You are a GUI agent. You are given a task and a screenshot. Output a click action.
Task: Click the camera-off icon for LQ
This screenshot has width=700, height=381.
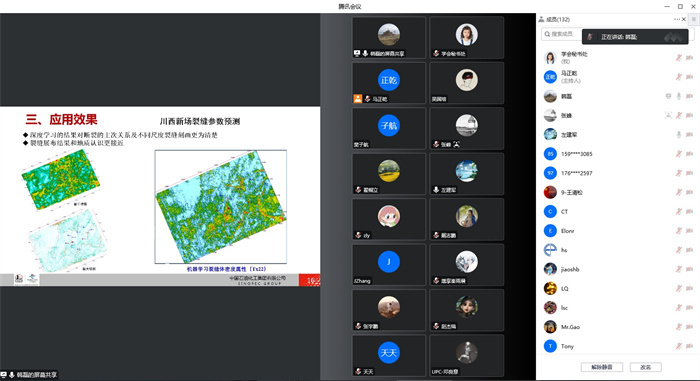coord(689,288)
